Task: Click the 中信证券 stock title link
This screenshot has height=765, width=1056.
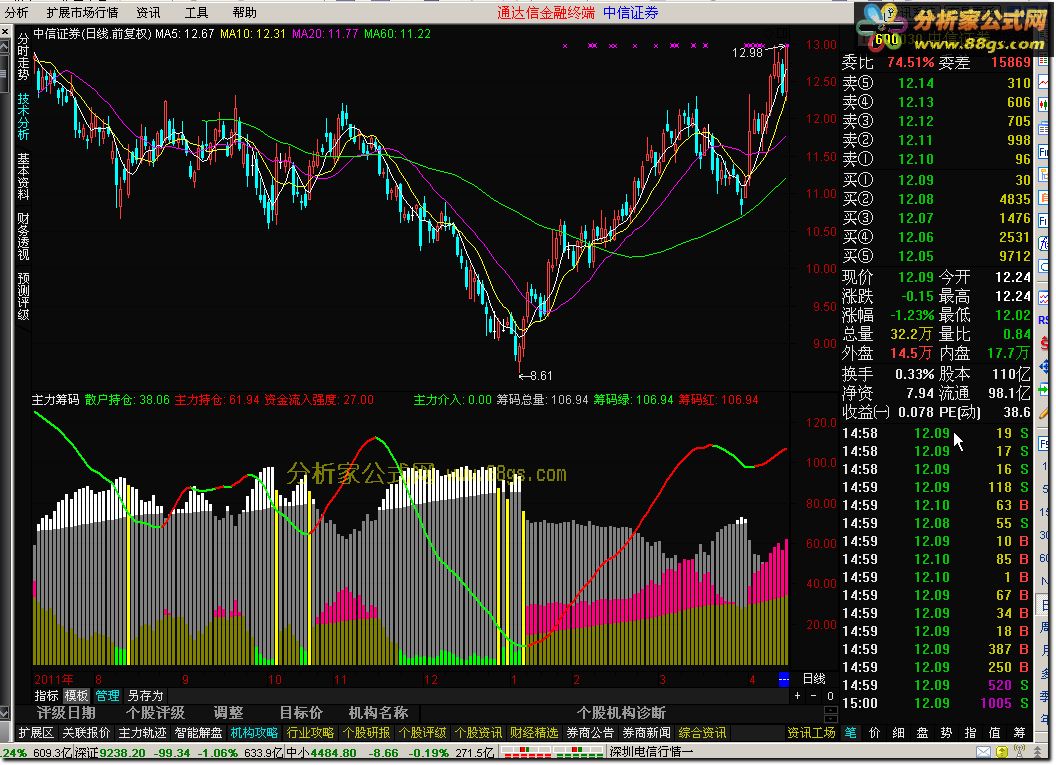Action: (x=630, y=13)
